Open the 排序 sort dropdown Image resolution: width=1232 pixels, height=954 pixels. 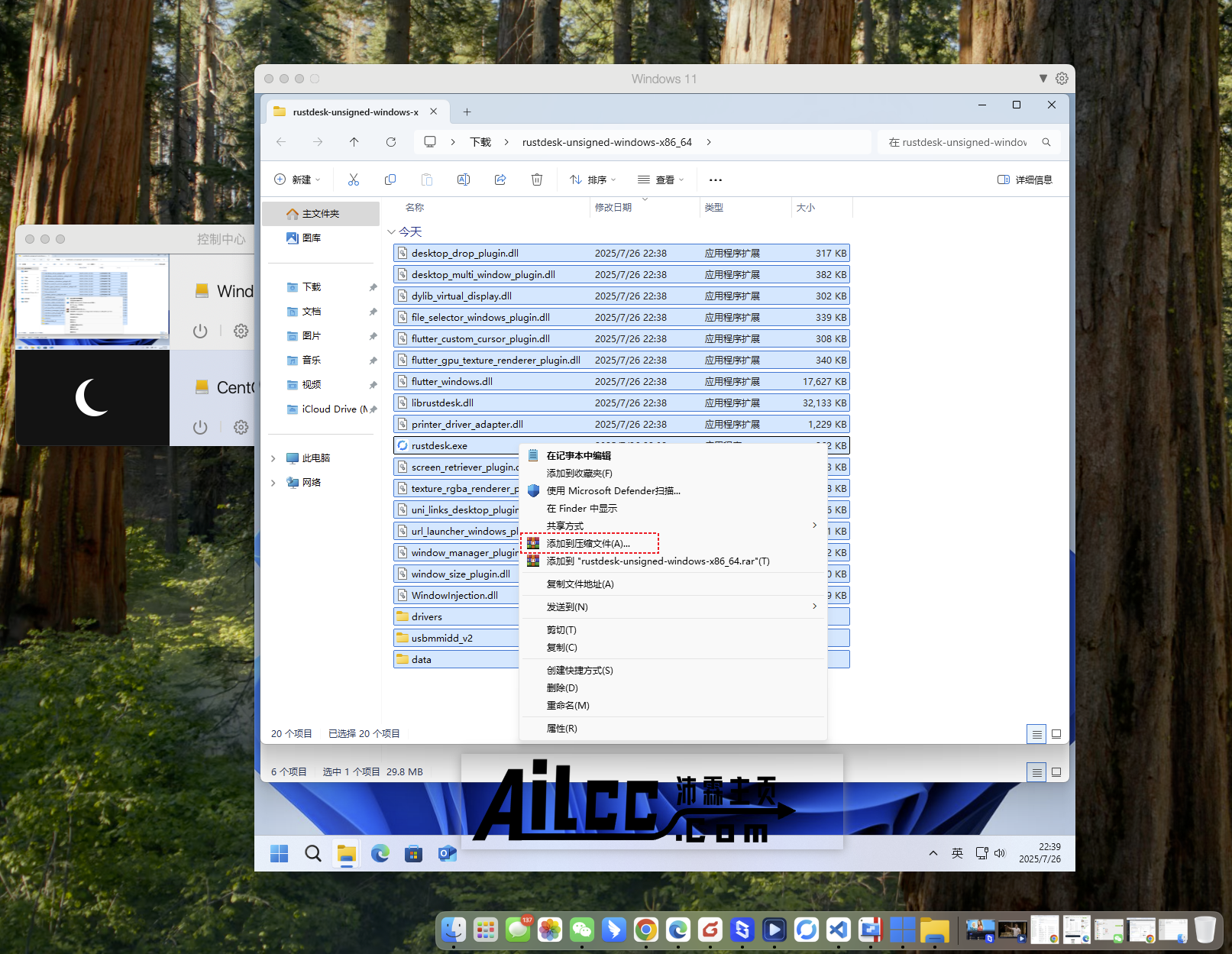(x=593, y=179)
